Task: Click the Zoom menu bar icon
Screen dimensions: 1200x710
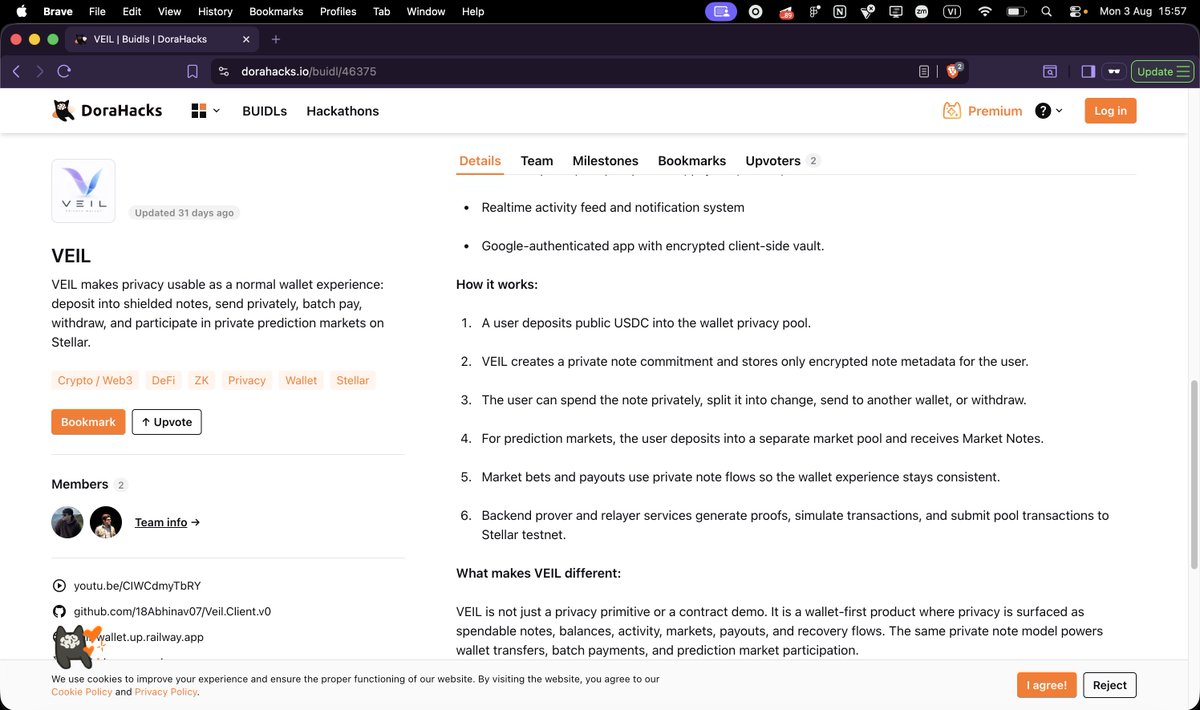Action: tap(922, 11)
